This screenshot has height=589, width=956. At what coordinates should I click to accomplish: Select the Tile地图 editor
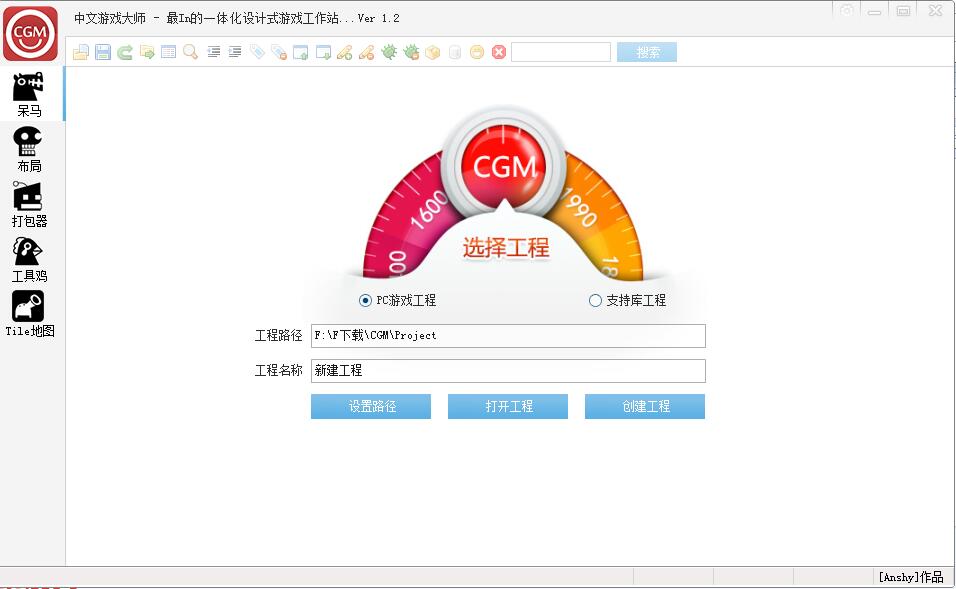29,313
